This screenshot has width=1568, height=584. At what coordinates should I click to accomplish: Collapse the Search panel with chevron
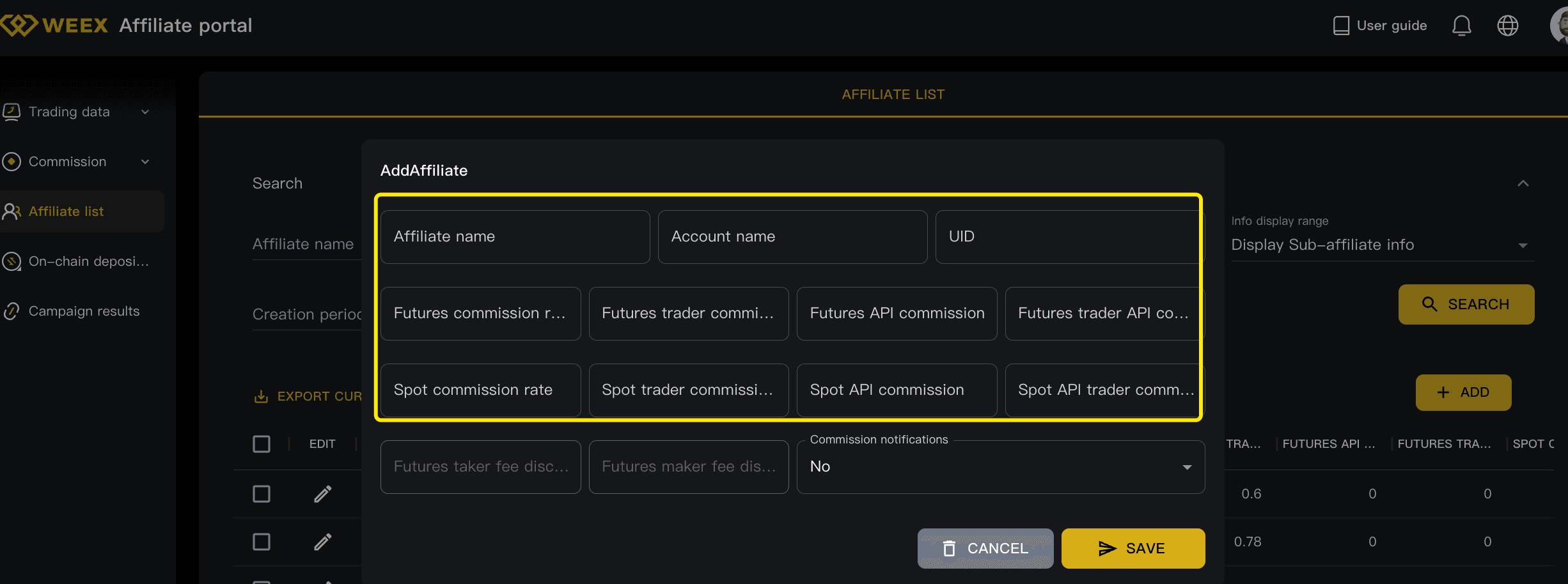1523,184
